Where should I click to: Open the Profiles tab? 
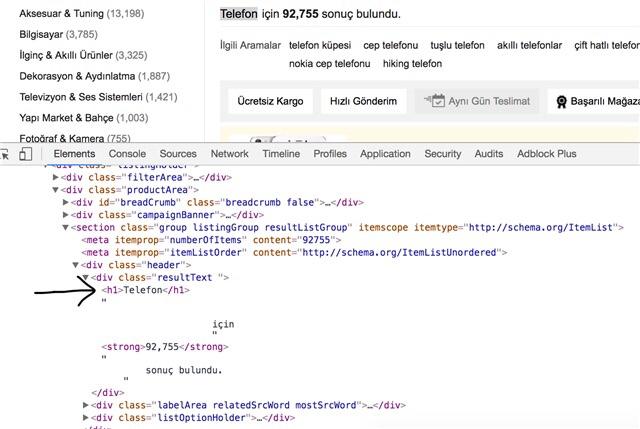click(330, 154)
